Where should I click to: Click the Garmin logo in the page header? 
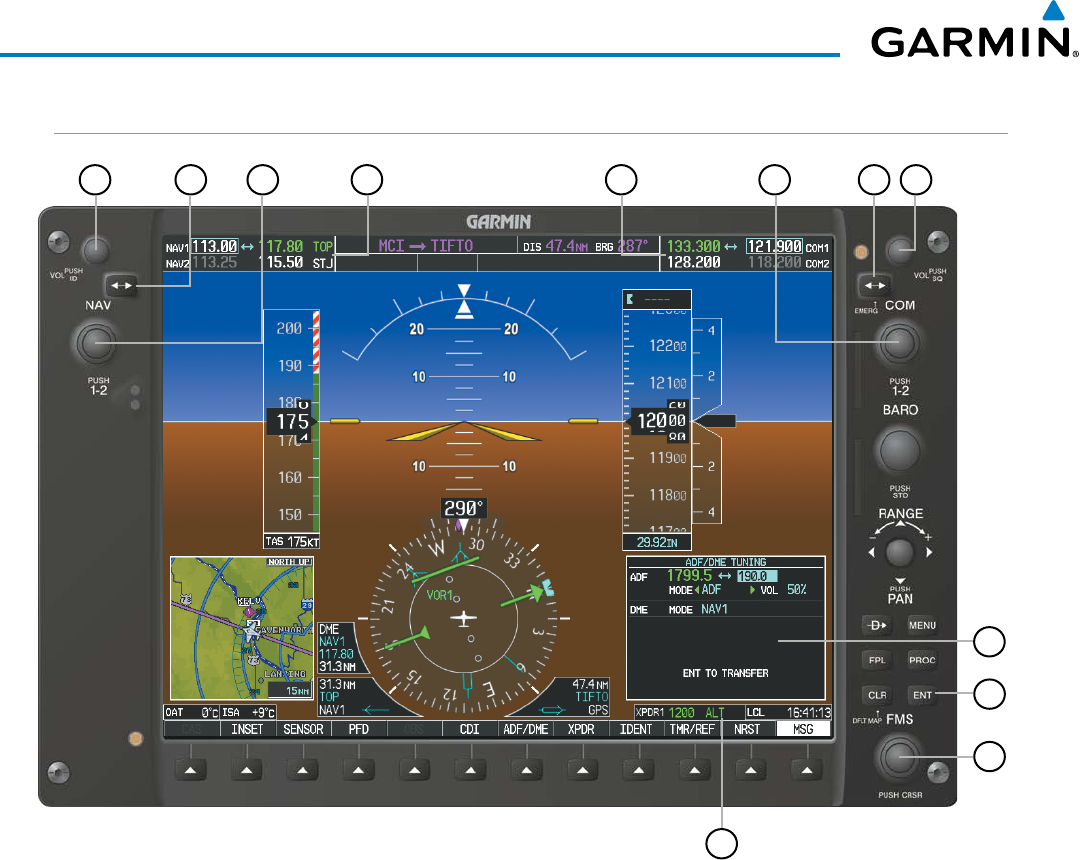[x=974, y=30]
